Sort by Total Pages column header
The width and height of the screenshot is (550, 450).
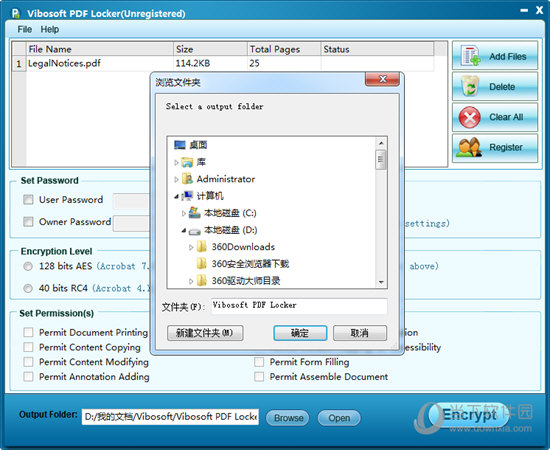pyautogui.click(x=284, y=49)
